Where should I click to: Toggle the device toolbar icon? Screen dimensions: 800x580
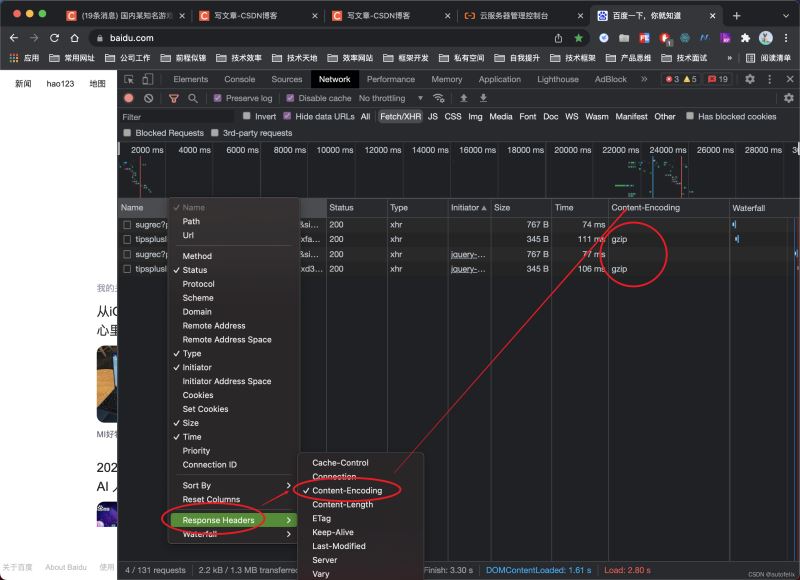147,79
